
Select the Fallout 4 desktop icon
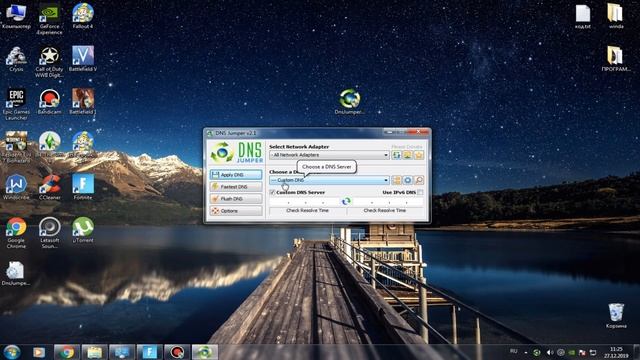(83, 16)
